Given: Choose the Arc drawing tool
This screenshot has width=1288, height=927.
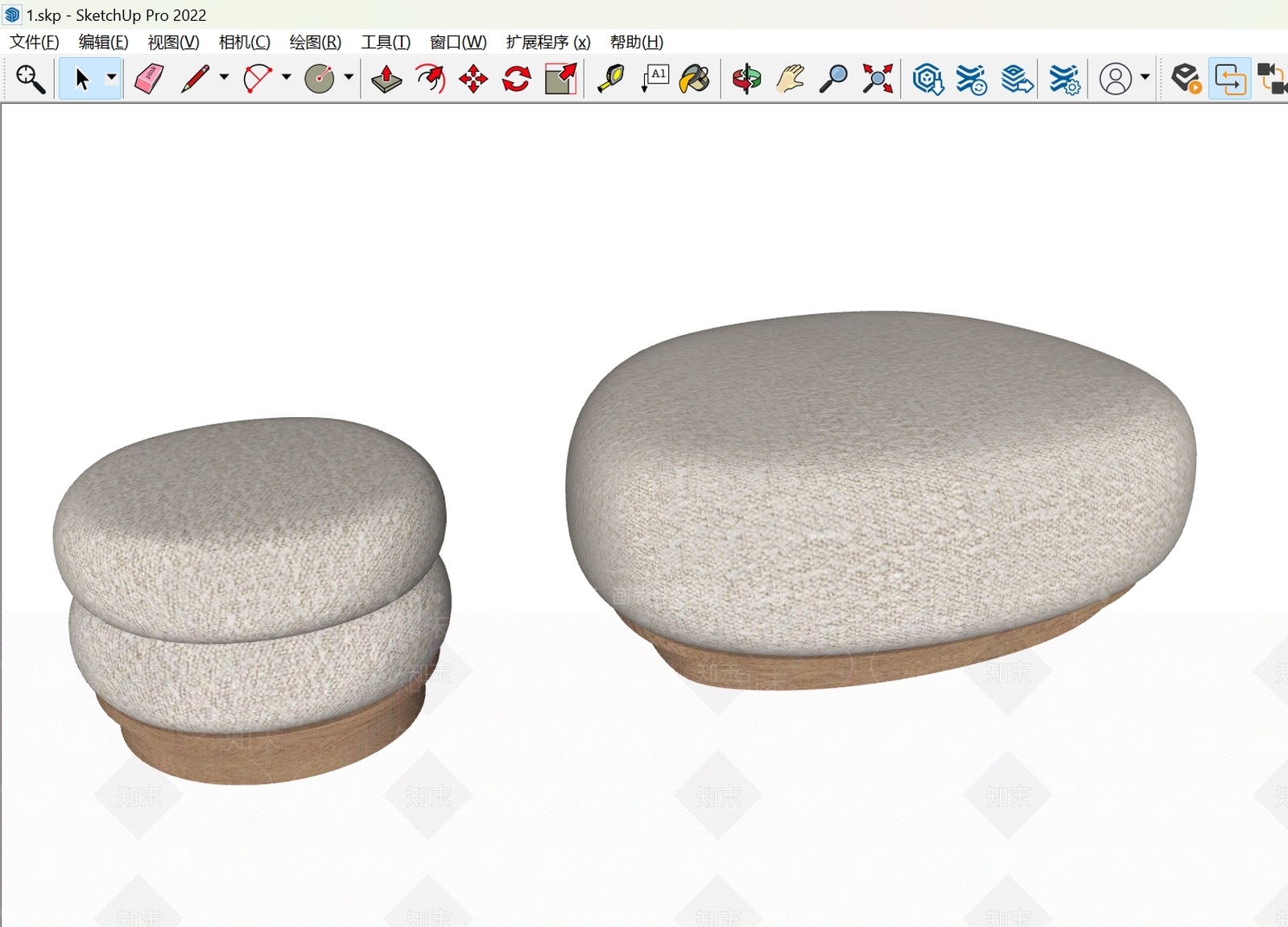Looking at the screenshot, I should tap(258, 79).
